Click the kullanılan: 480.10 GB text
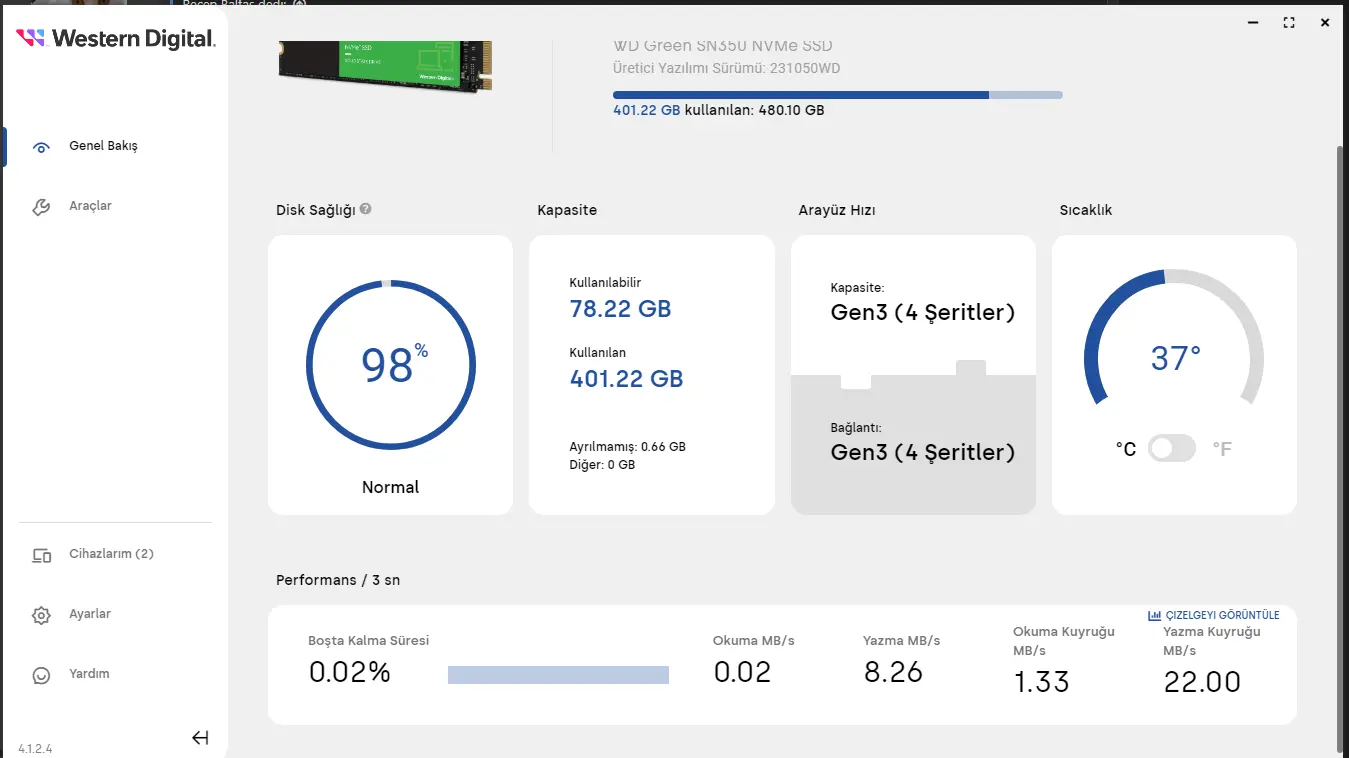The image size is (1349, 758). click(754, 110)
